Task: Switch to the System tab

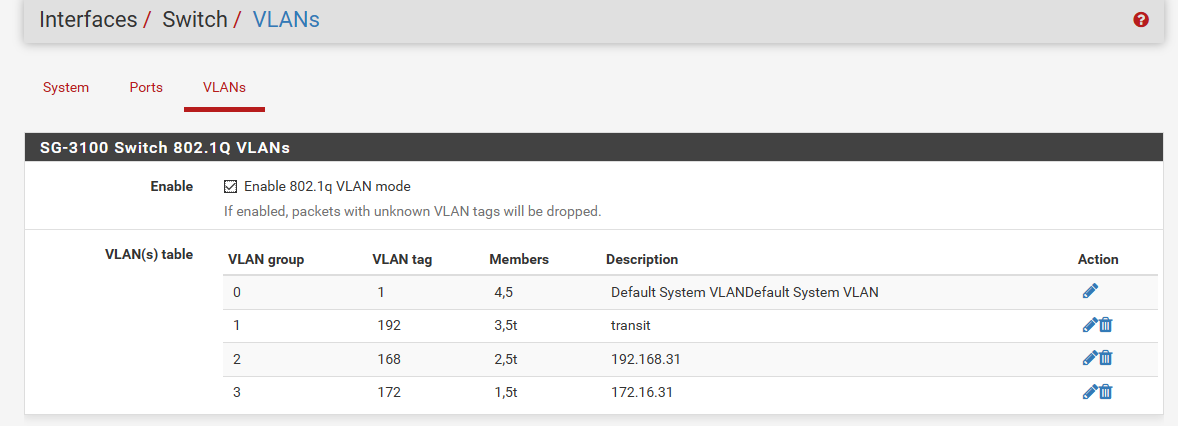Action: click(x=66, y=87)
